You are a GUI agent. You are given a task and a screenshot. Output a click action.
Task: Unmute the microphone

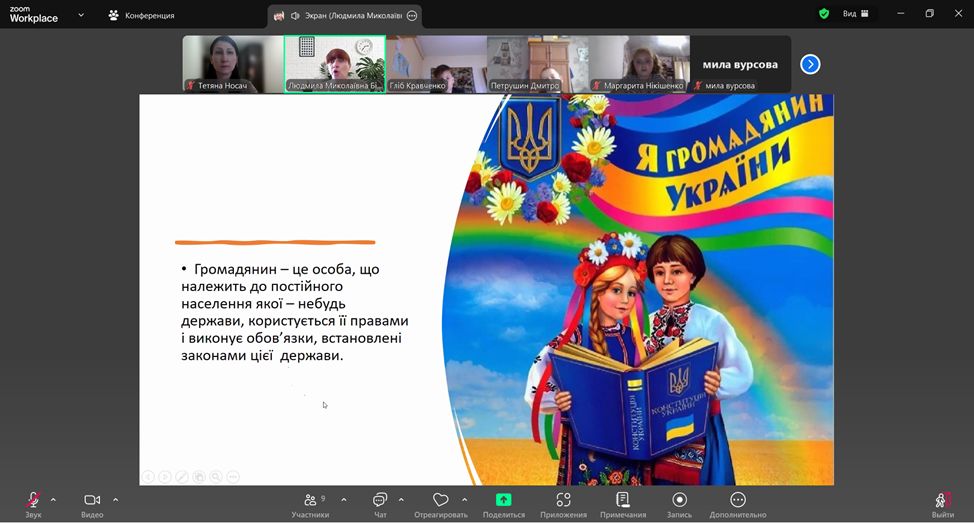click(33, 501)
